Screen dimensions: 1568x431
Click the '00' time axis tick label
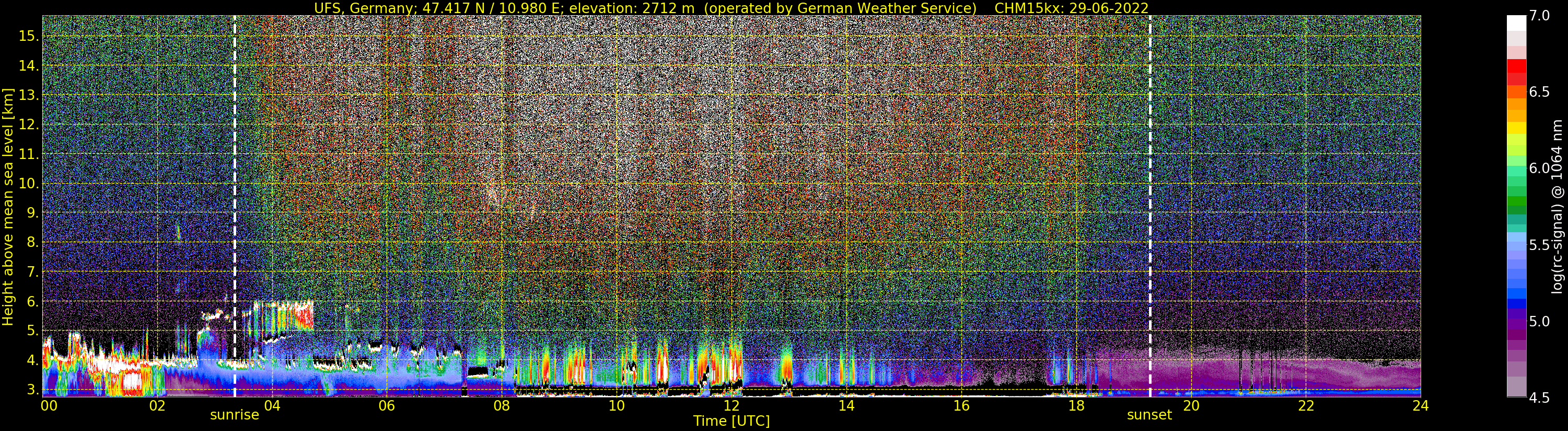(x=49, y=405)
